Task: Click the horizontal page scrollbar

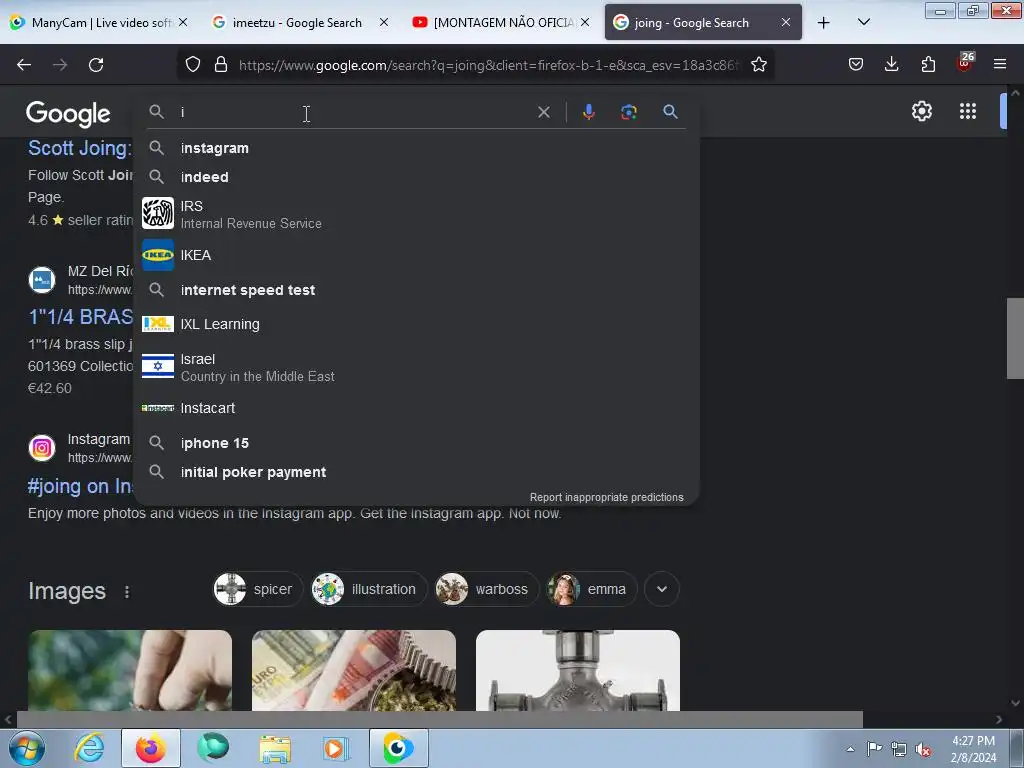Action: 439,719
